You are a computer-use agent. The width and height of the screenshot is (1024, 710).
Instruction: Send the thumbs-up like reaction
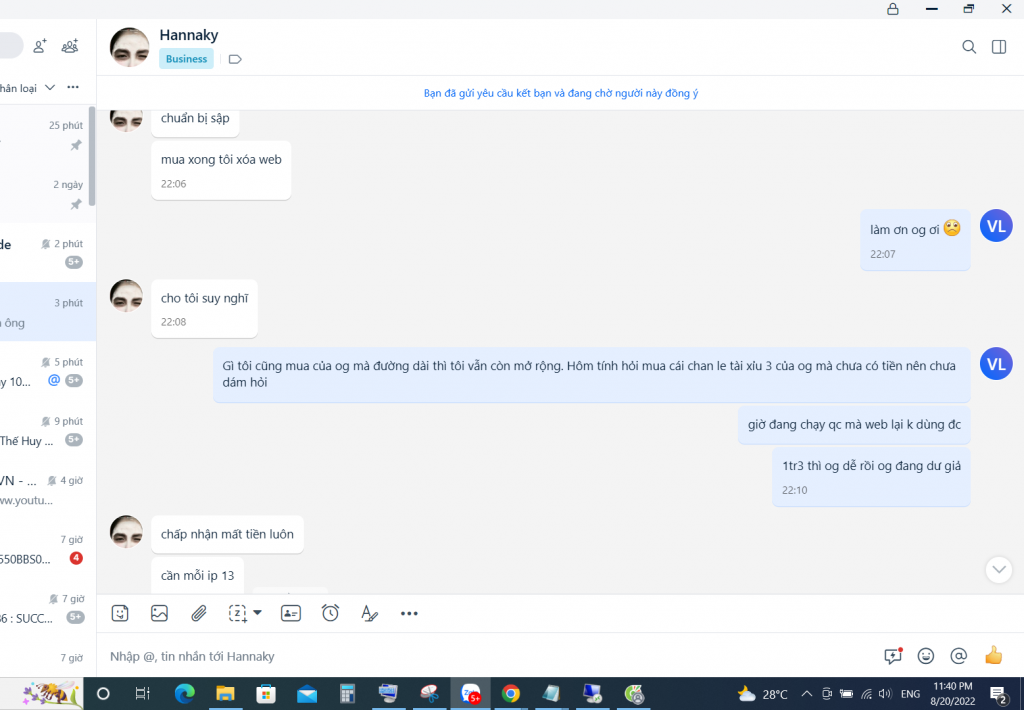pyautogui.click(x=993, y=656)
